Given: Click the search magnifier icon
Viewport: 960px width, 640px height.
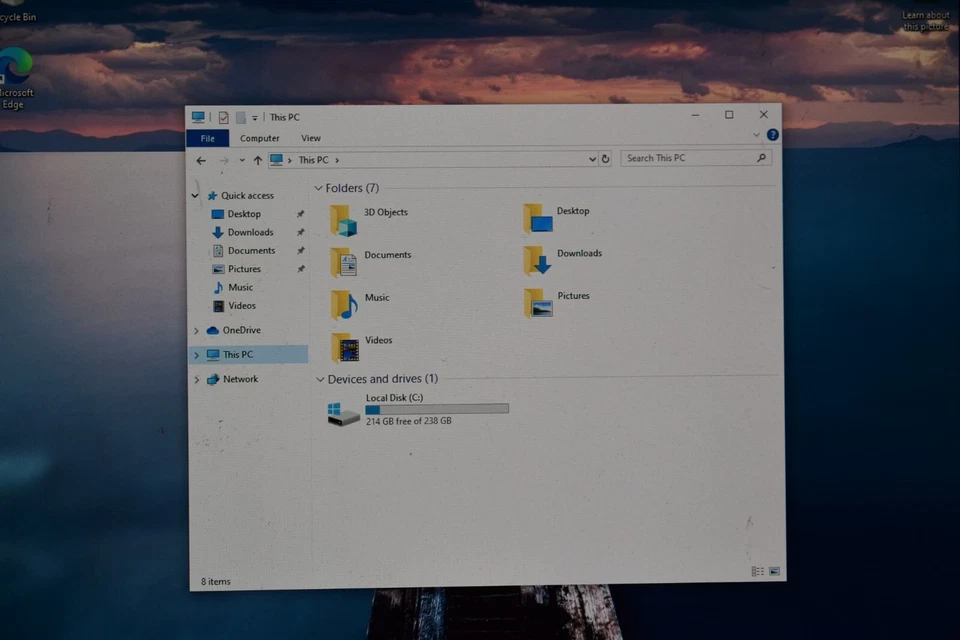Looking at the screenshot, I should tap(761, 157).
